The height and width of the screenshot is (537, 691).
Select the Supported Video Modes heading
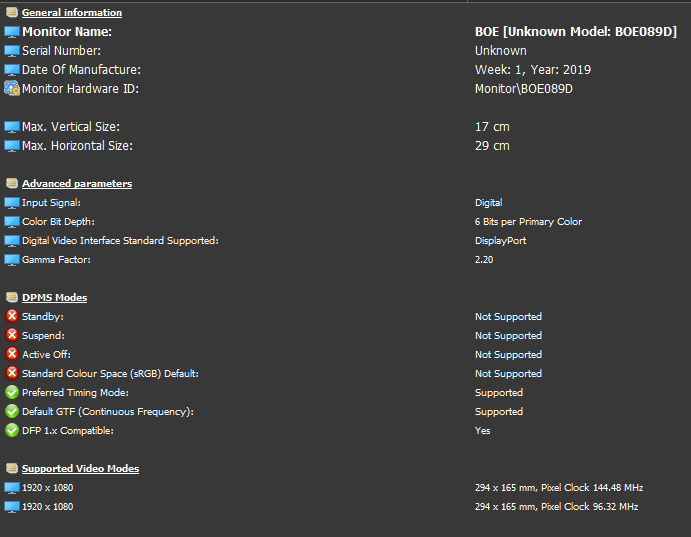pos(80,468)
